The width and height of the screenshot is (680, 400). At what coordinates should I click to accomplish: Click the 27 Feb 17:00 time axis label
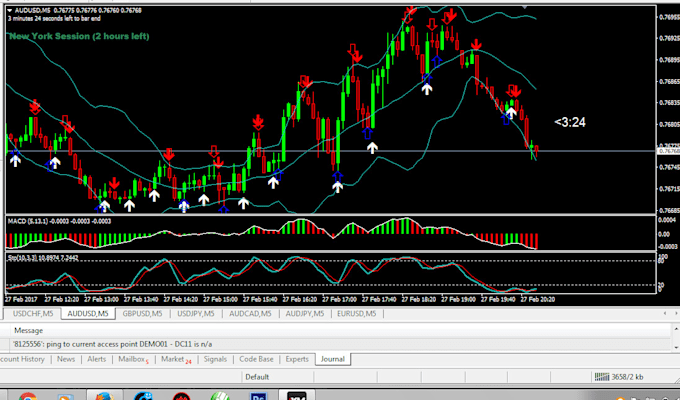[339, 299]
